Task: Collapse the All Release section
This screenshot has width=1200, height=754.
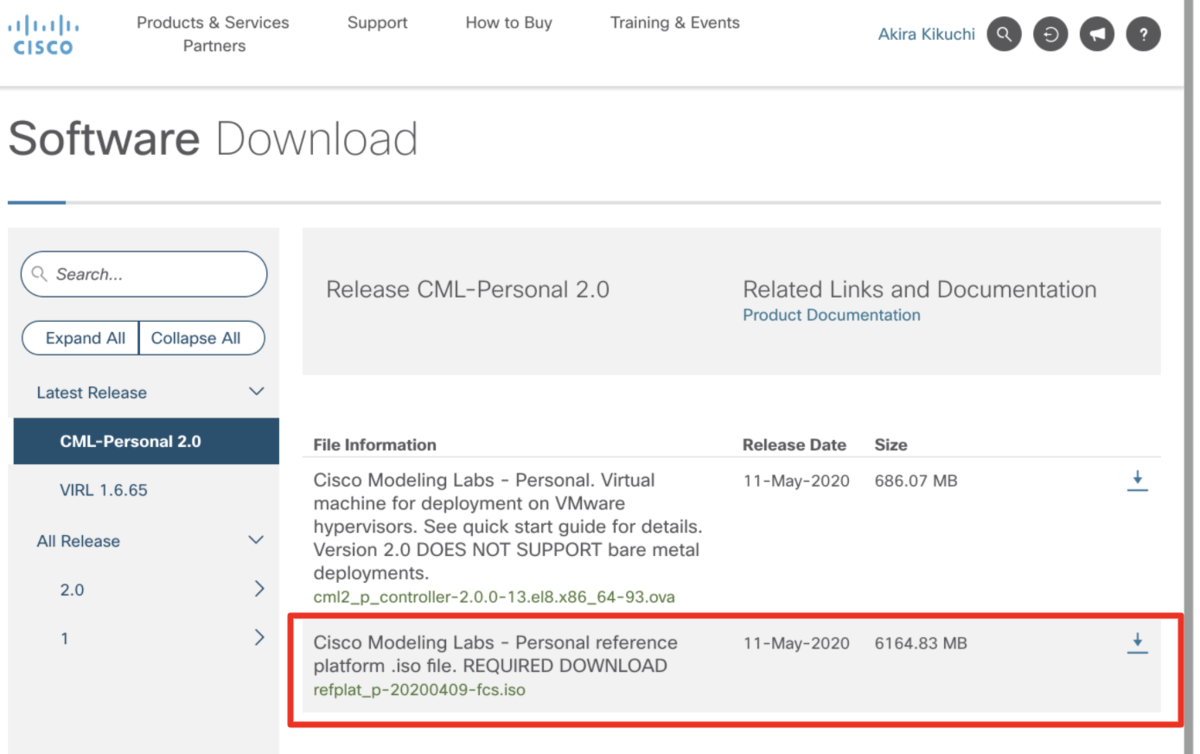Action: click(256, 540)
